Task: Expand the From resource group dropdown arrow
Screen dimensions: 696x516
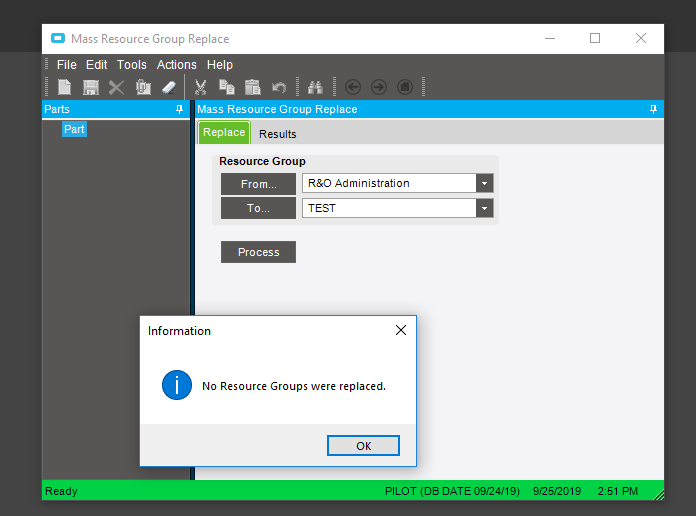Action: (484, 183)
